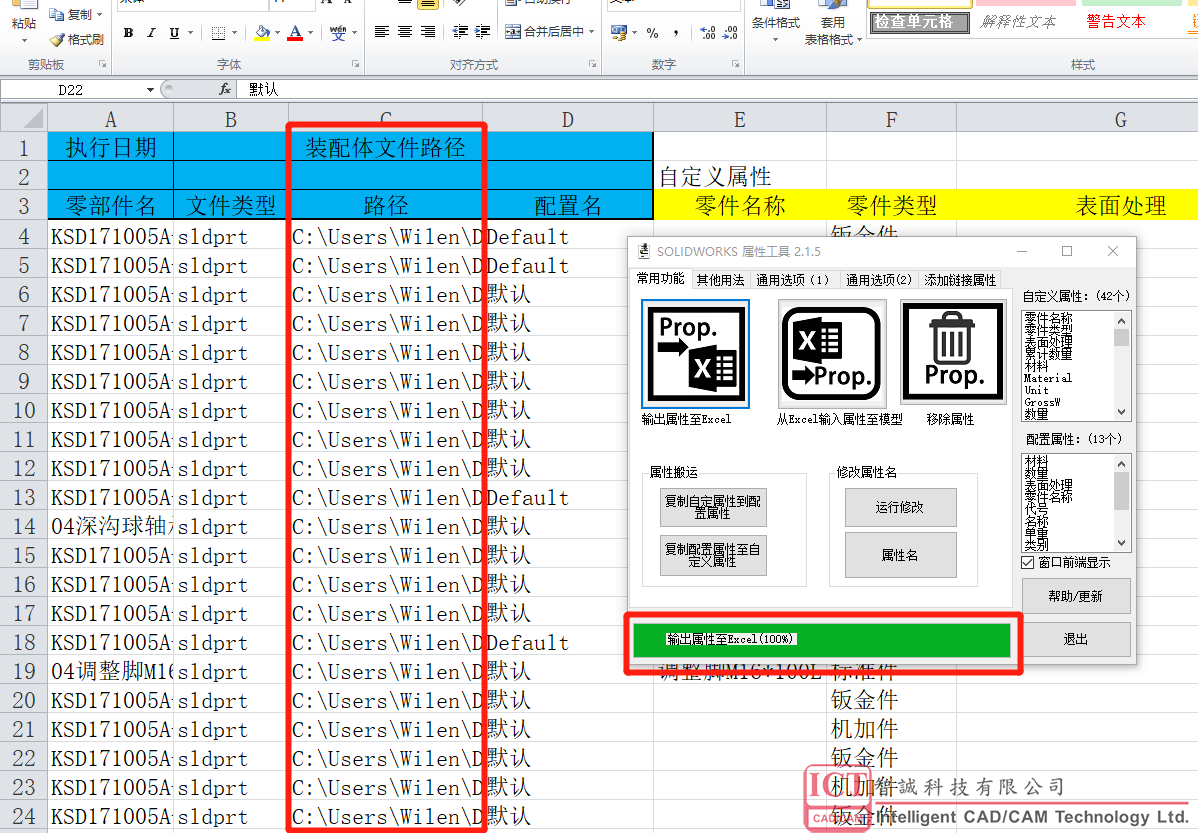The width and height of the screenshot is (1198, 833).
Task: Open the font color dropdown arrow
Action: coord(310,33)
